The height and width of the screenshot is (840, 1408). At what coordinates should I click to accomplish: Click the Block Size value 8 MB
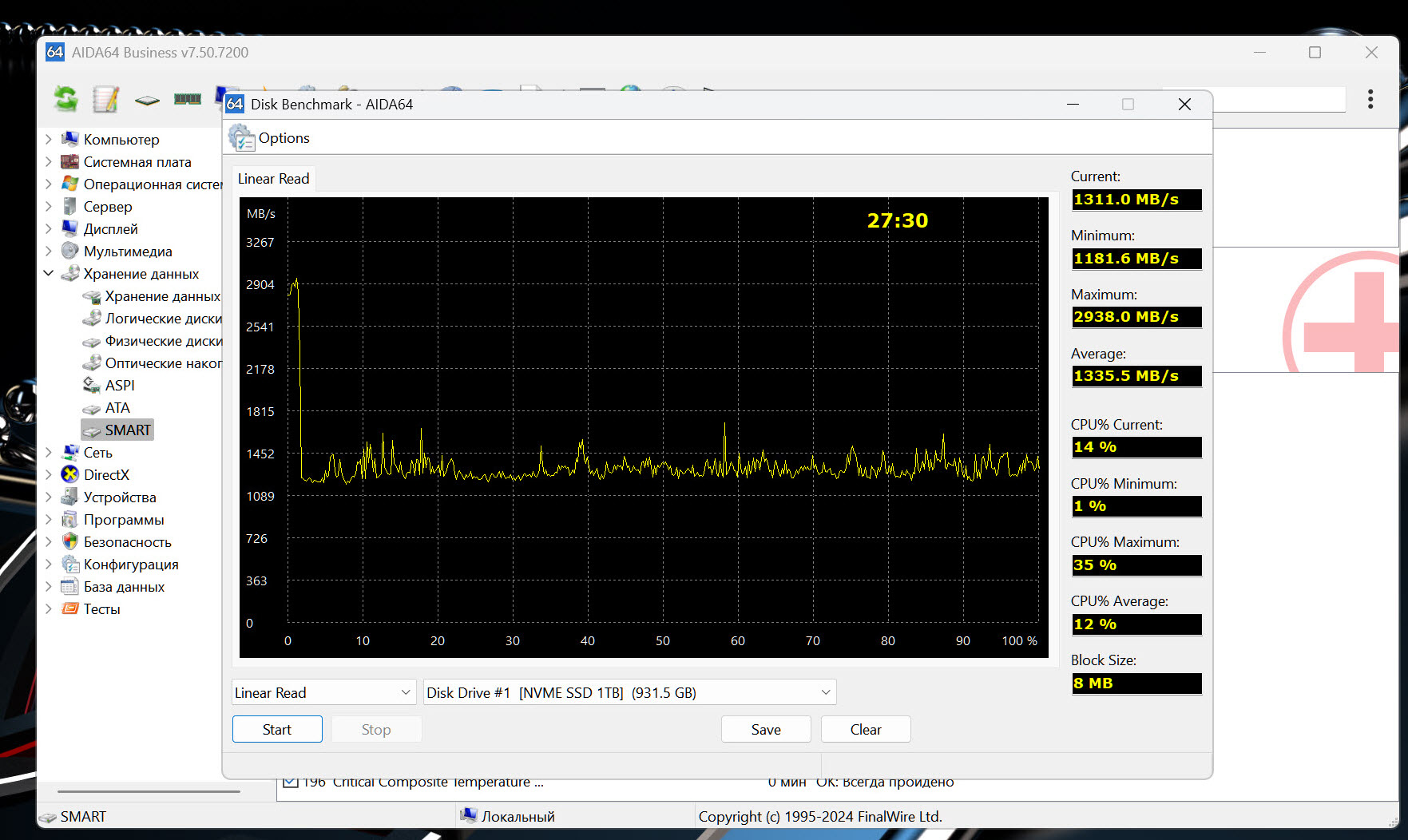pyautogui.click(x=1136, y=683)
